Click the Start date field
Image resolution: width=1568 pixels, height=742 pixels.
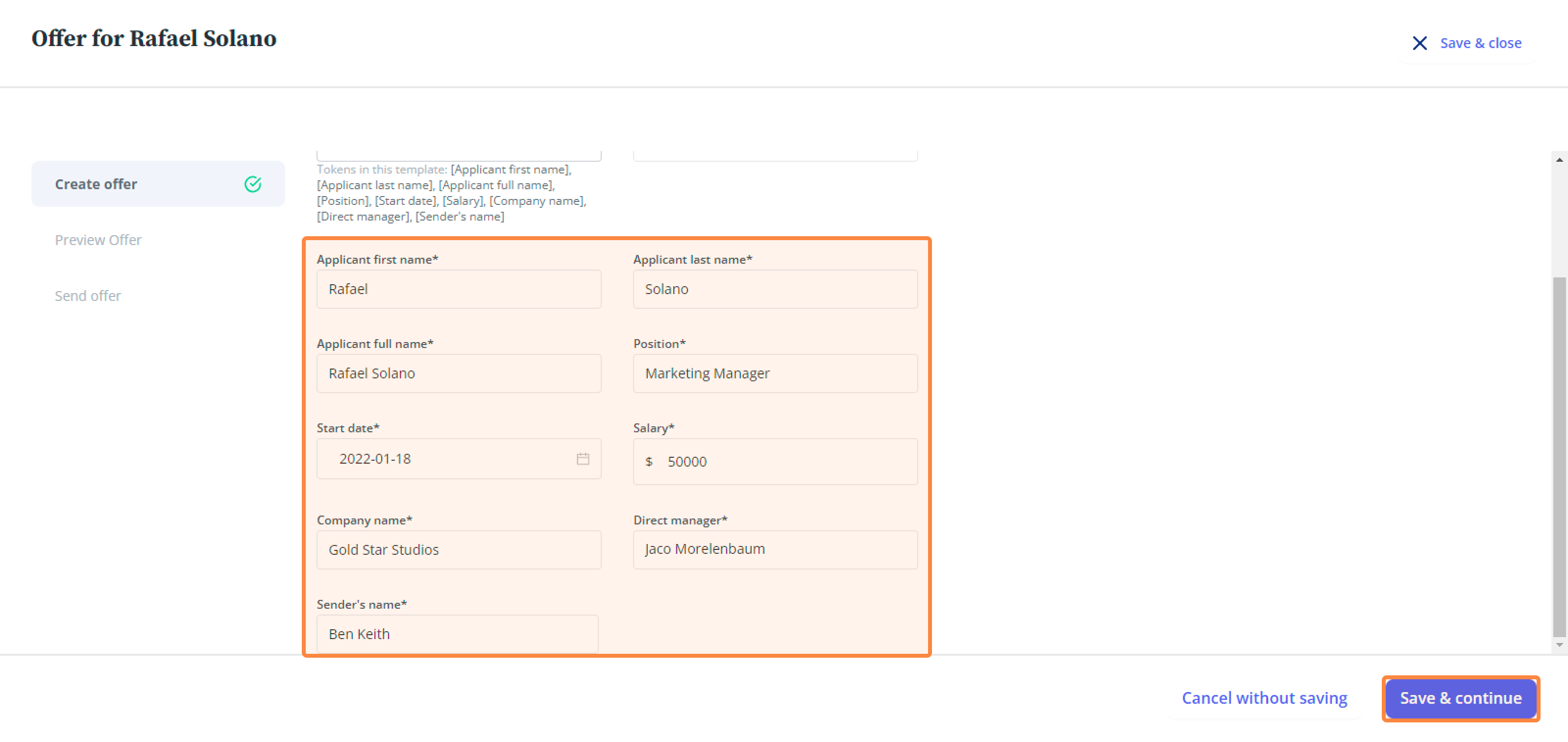point(459,458)
